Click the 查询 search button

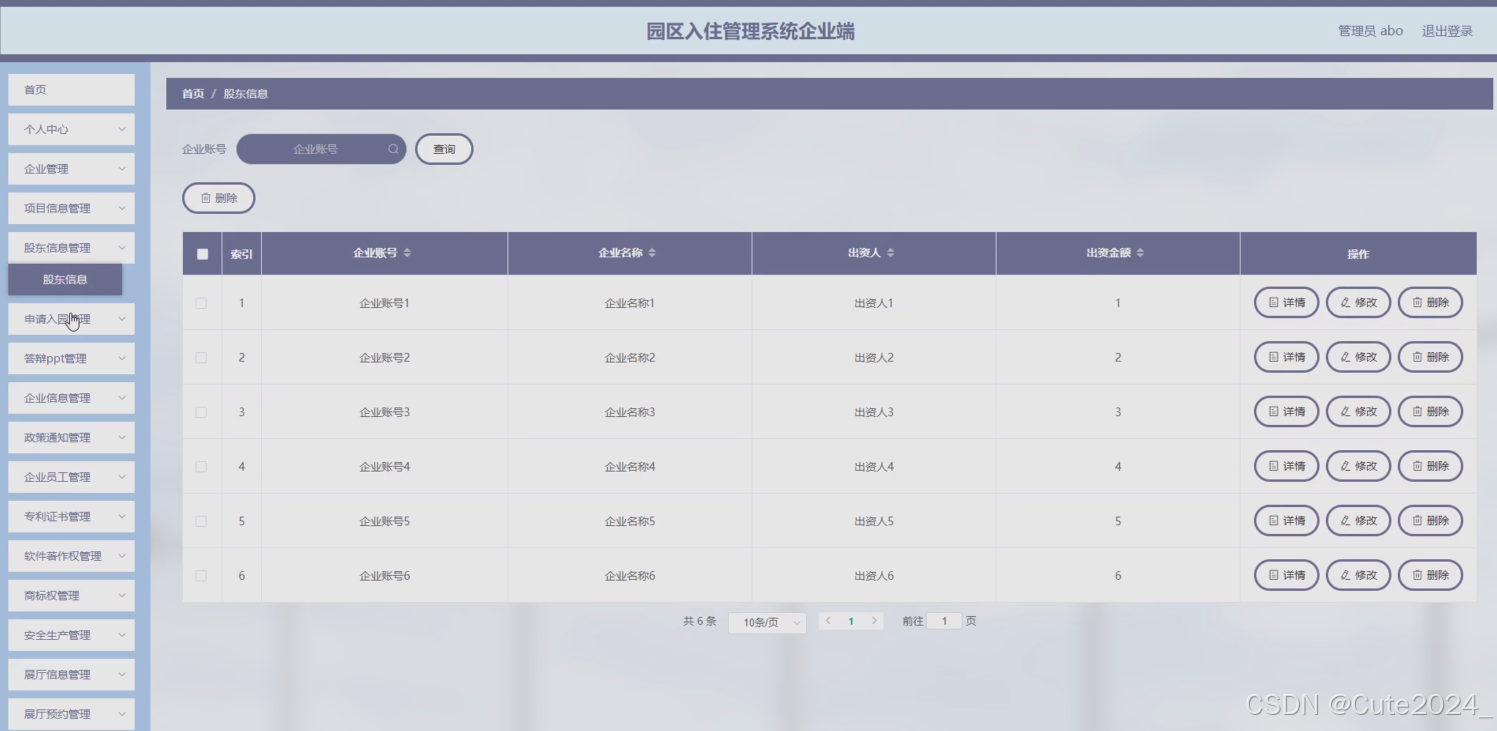click(444, 148)
